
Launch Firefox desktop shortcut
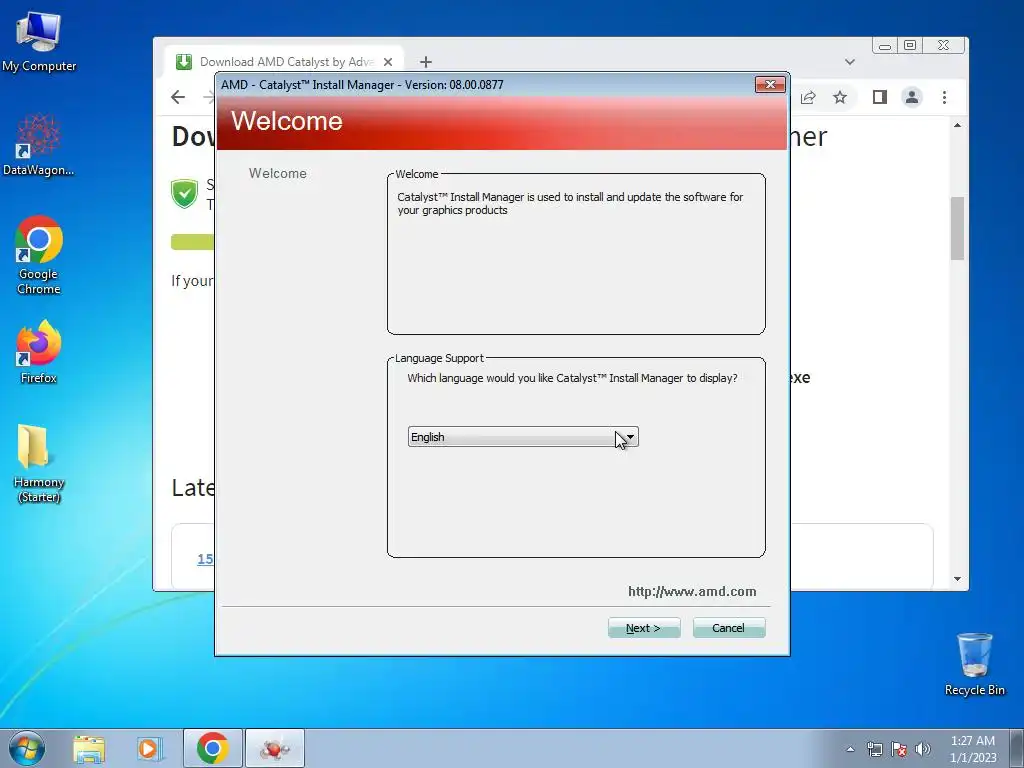coord(39,352)
